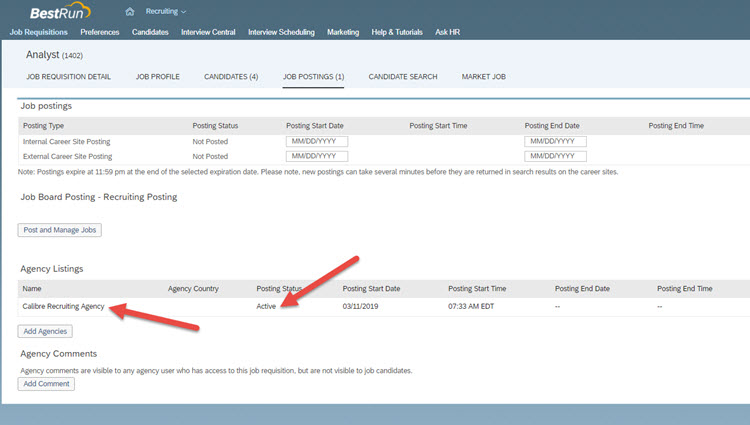The height and width of the screenshot is (425, 750).
Task: Open Preferences in the top navigation
Action: (99, 32)
